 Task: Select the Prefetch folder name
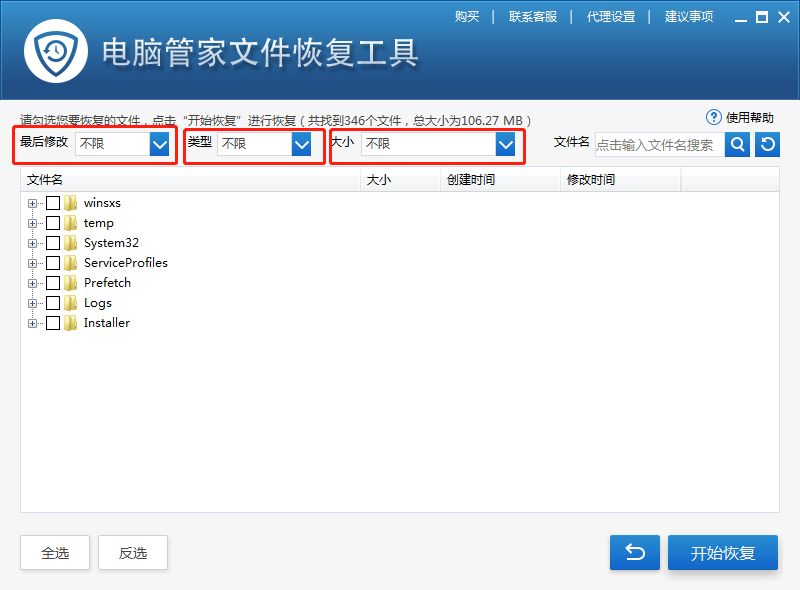107,283
